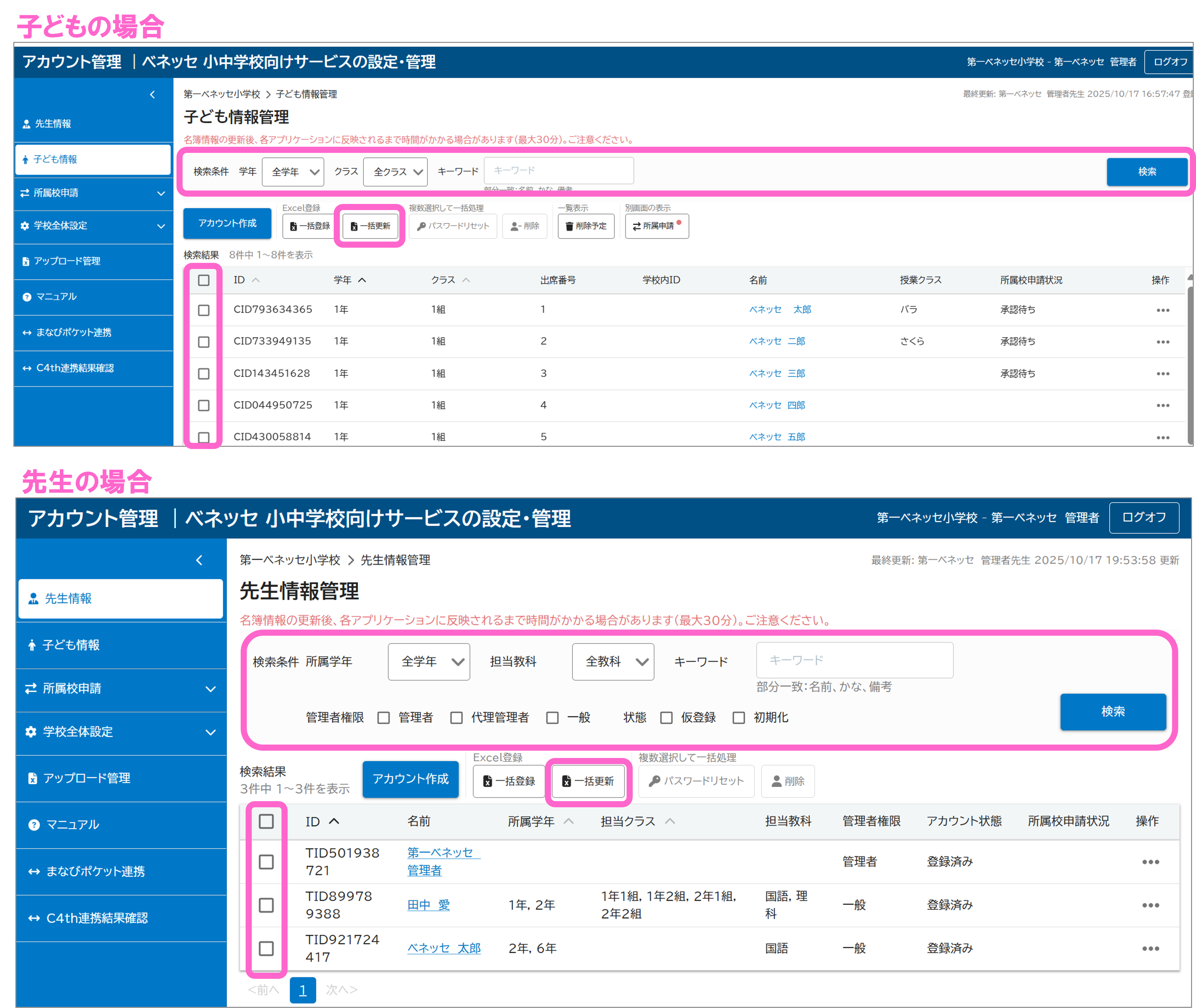Check the box for CID793634365

[203, 310]
